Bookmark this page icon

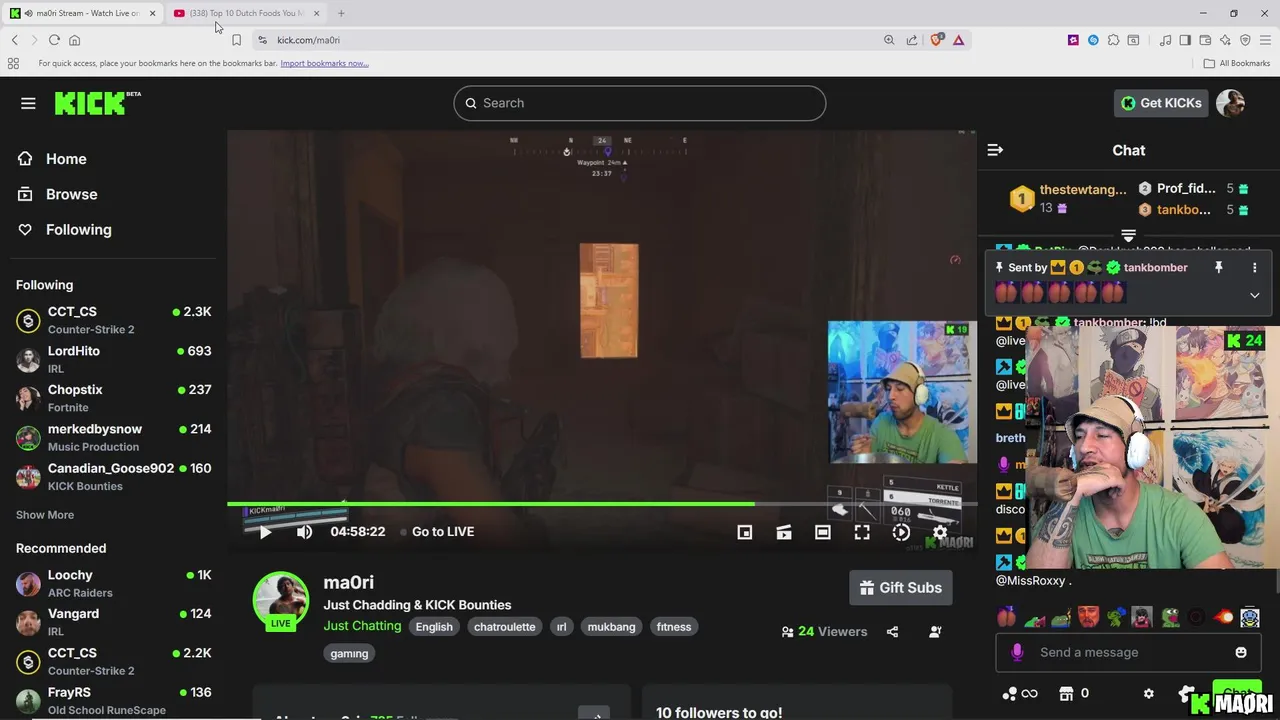(236, 40)
